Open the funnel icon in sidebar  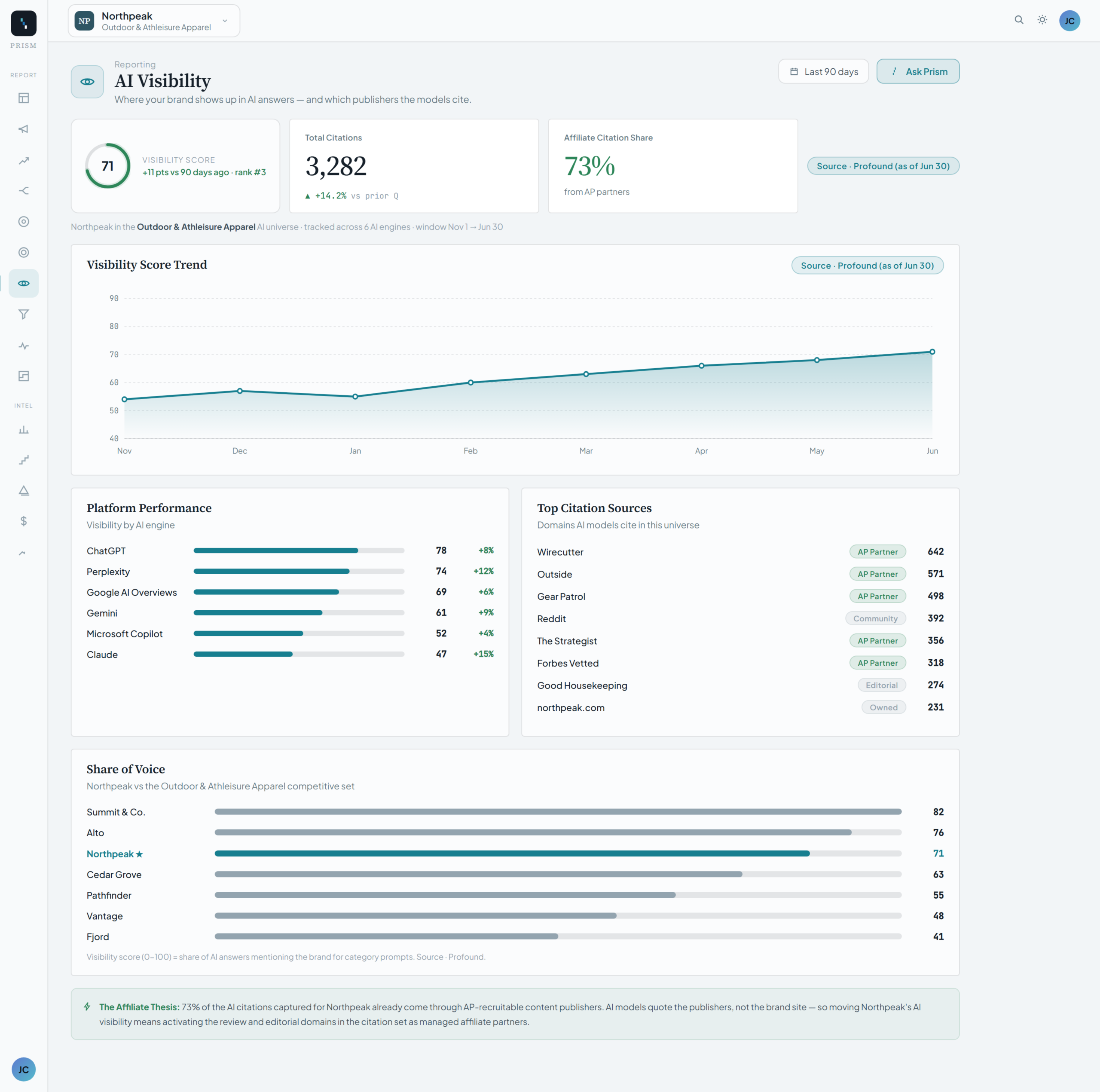tap(23, 314)
